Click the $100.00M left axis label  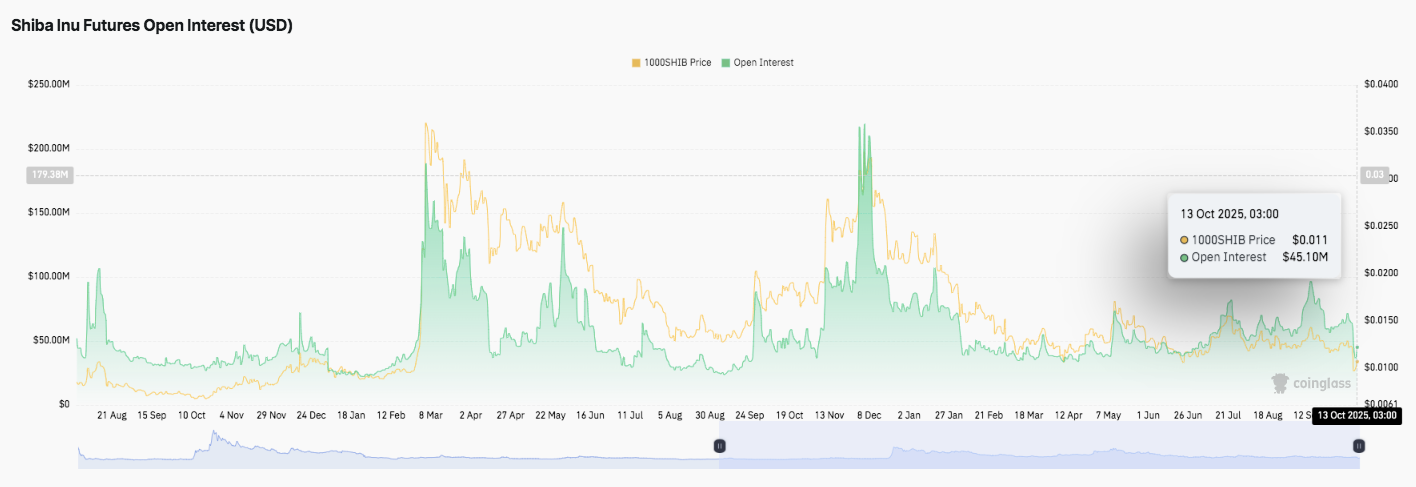point(49,276)
